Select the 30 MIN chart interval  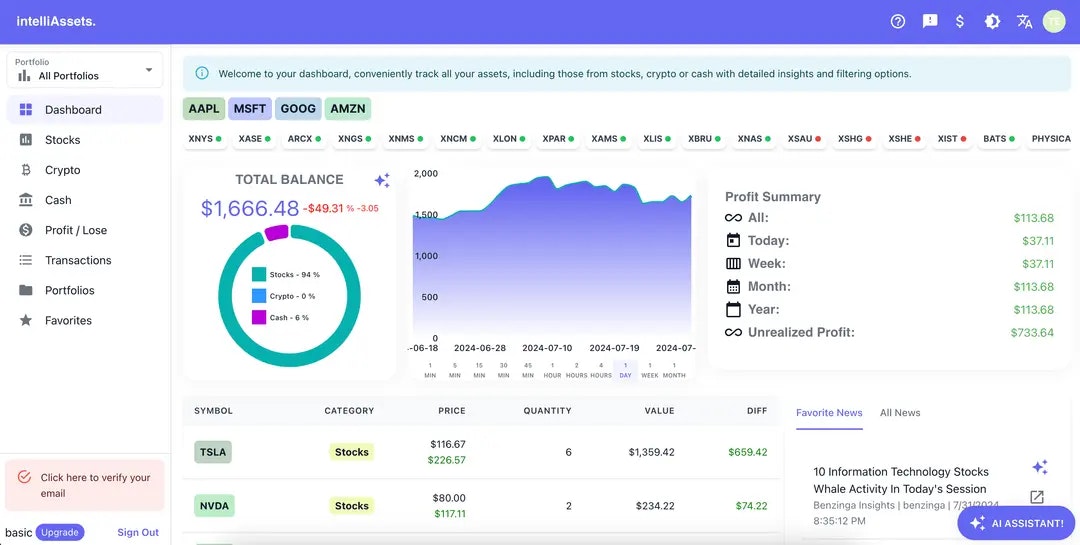click(503, 370)
